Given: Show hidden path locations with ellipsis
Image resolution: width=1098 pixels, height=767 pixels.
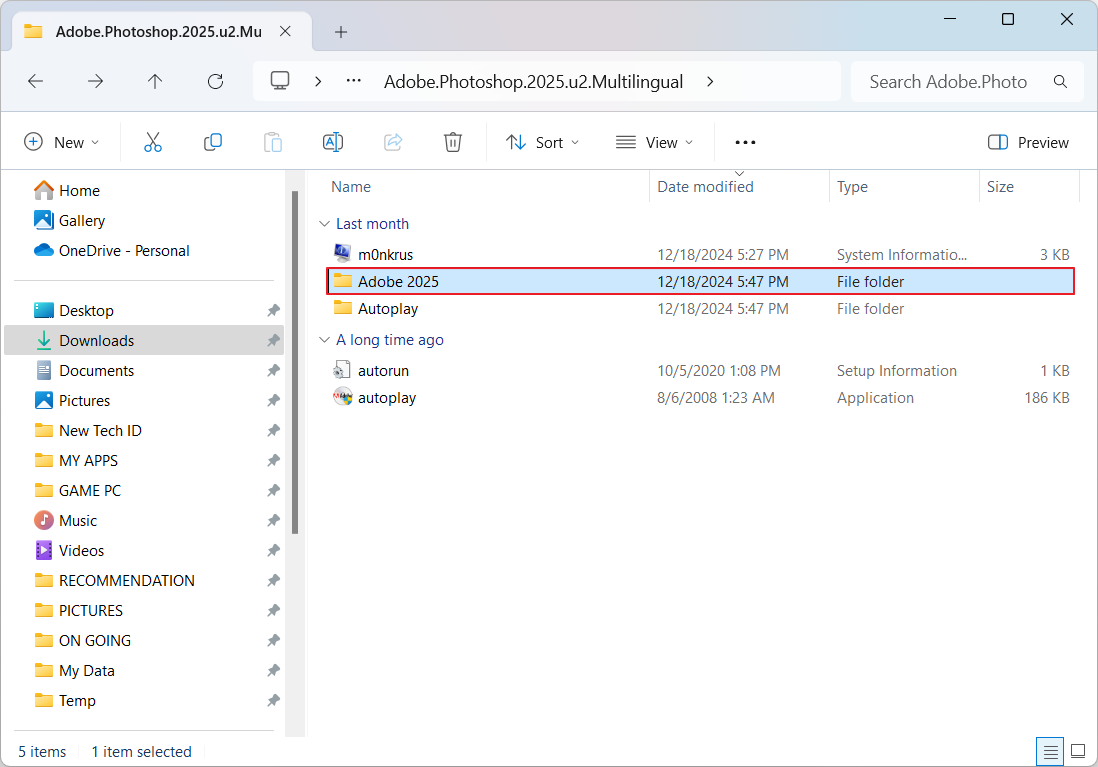Looking at the screenshot, I should click(x=354, y=81).
